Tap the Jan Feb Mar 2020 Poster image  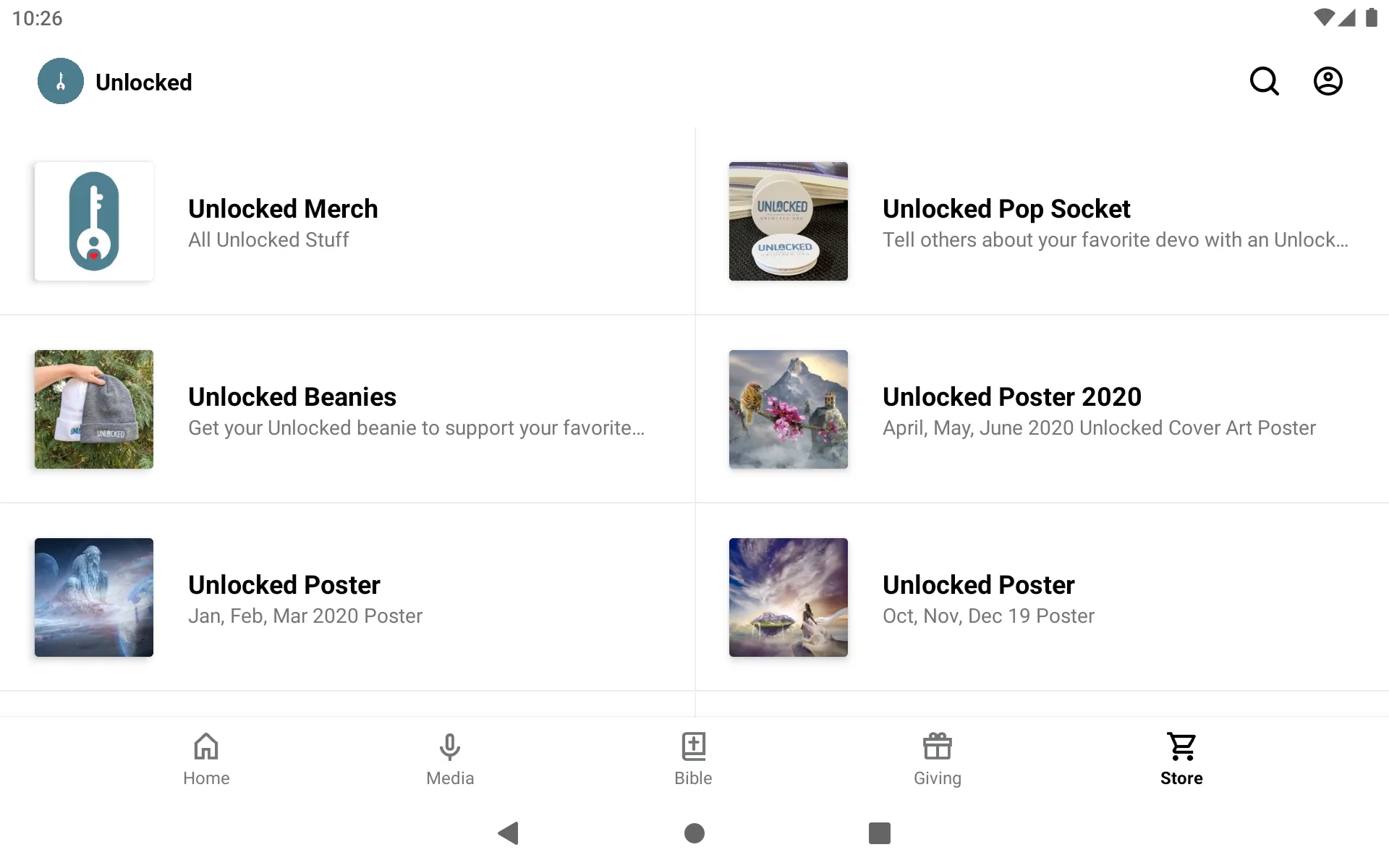point(94,597)
